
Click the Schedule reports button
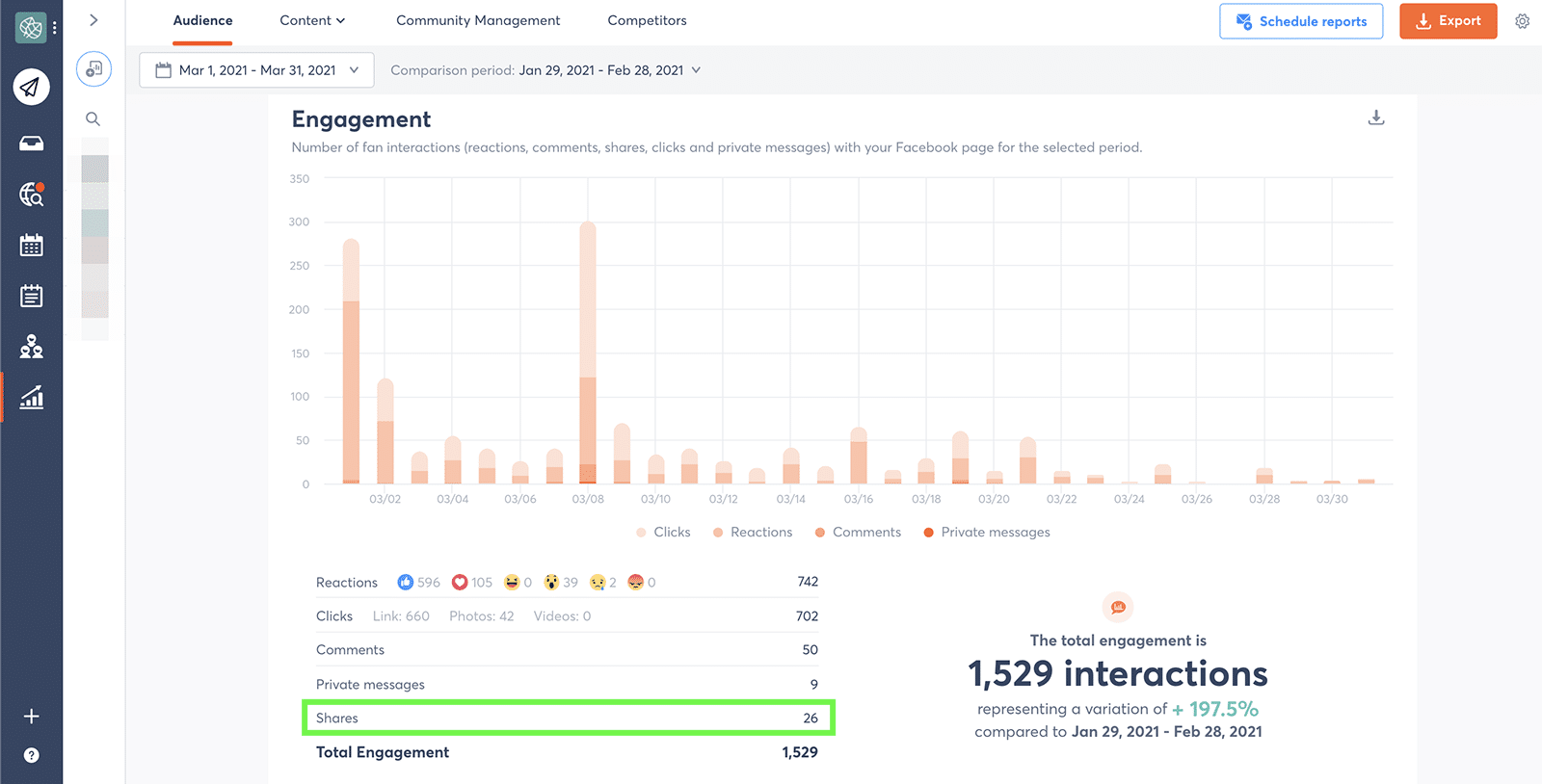pyautogui.click(x=1300, y=21)
